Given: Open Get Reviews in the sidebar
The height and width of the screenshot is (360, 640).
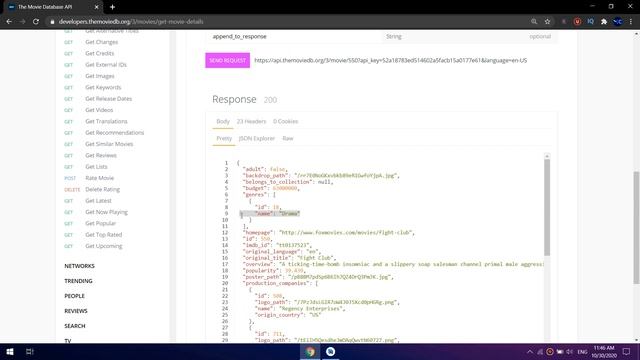Looking at the screenshot, I should point(101,156).
